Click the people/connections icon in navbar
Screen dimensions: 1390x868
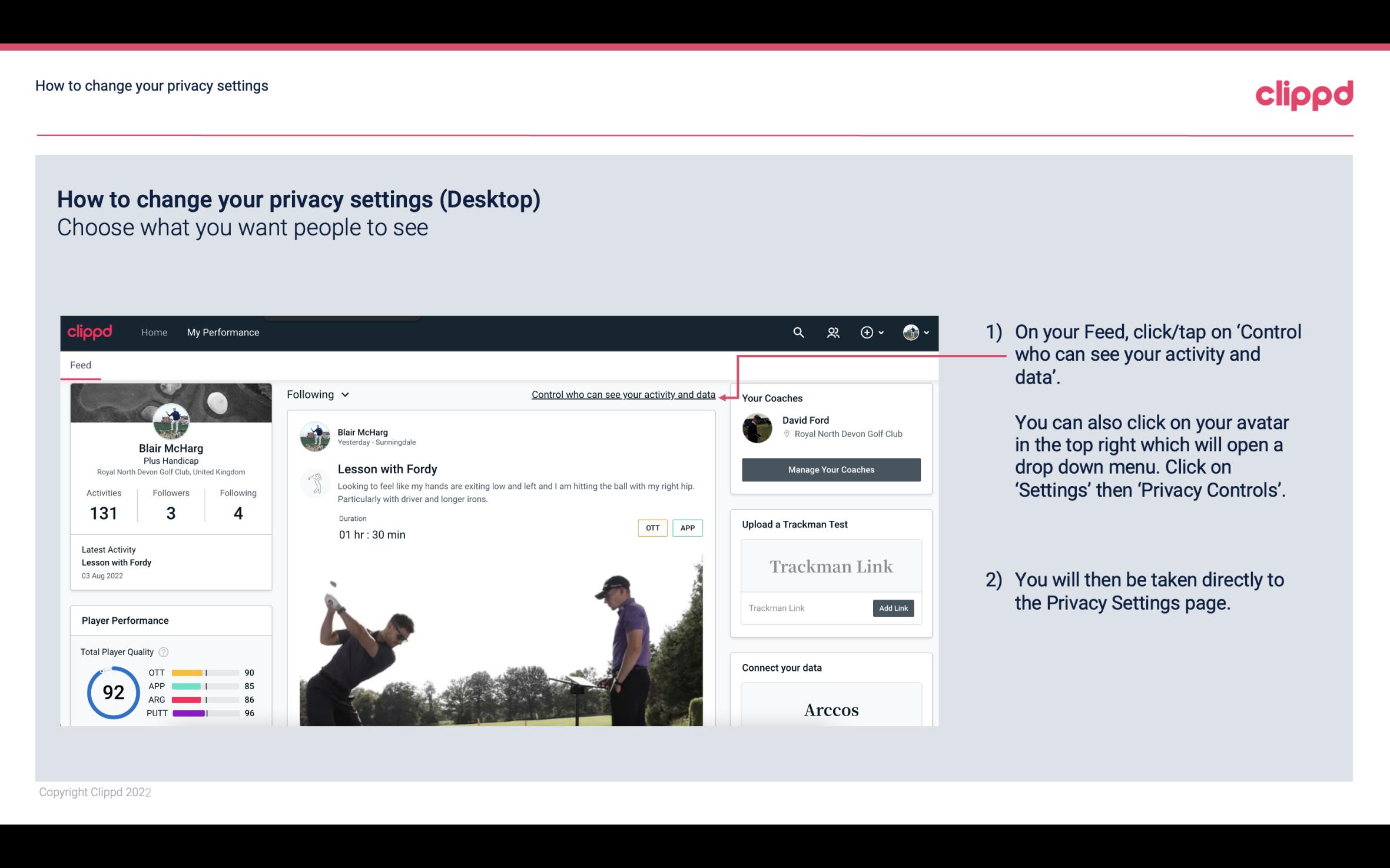click(x=833, y=332)
